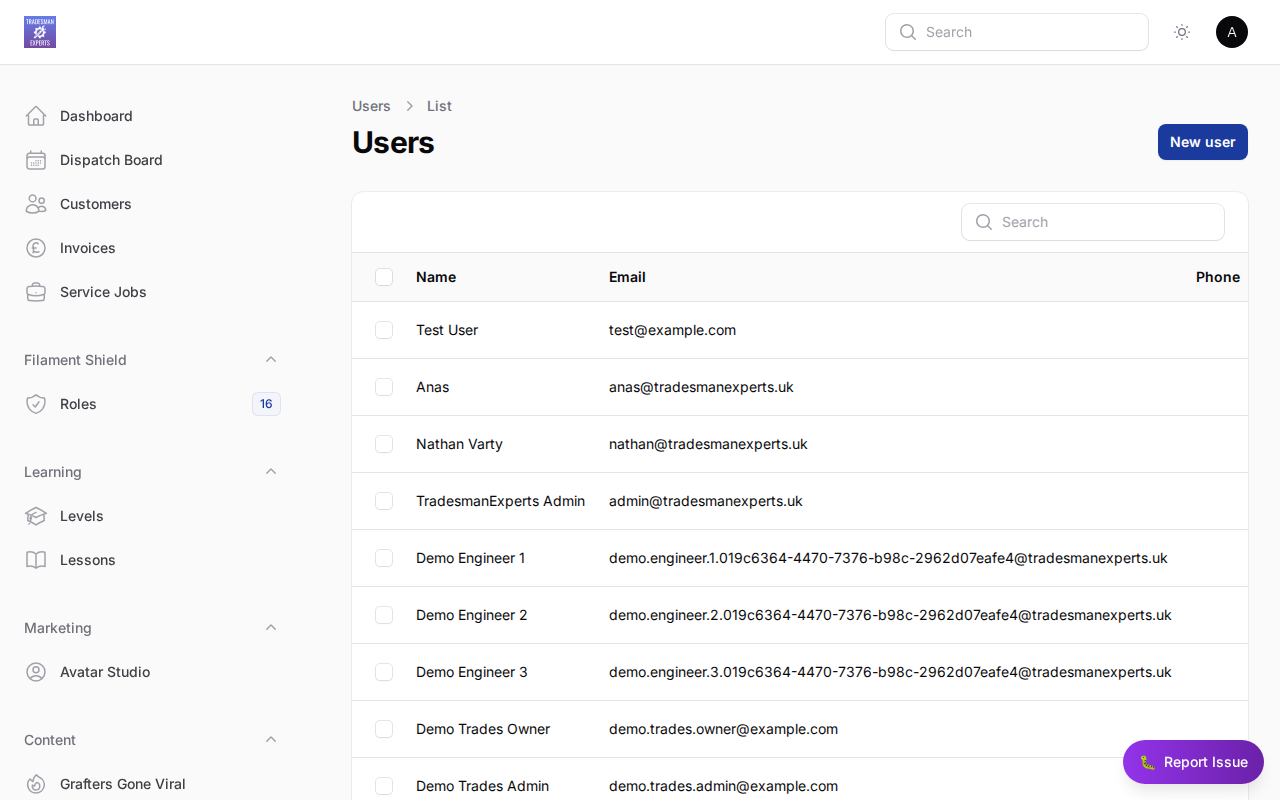Collapse the Filament Shield section
This screenshot has height=800, width=1280.
(x=271, y=359)
